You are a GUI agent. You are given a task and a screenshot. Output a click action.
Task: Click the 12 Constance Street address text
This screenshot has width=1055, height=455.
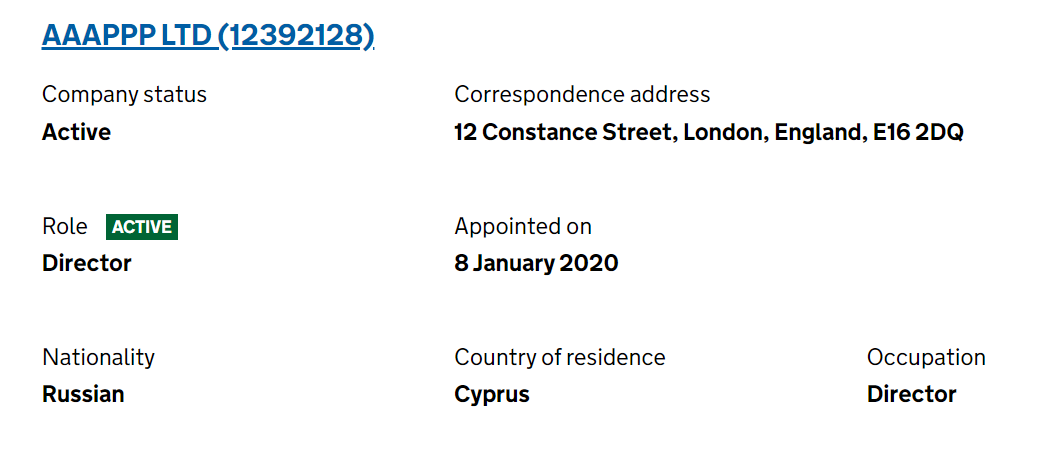click(x=565, y=132)
